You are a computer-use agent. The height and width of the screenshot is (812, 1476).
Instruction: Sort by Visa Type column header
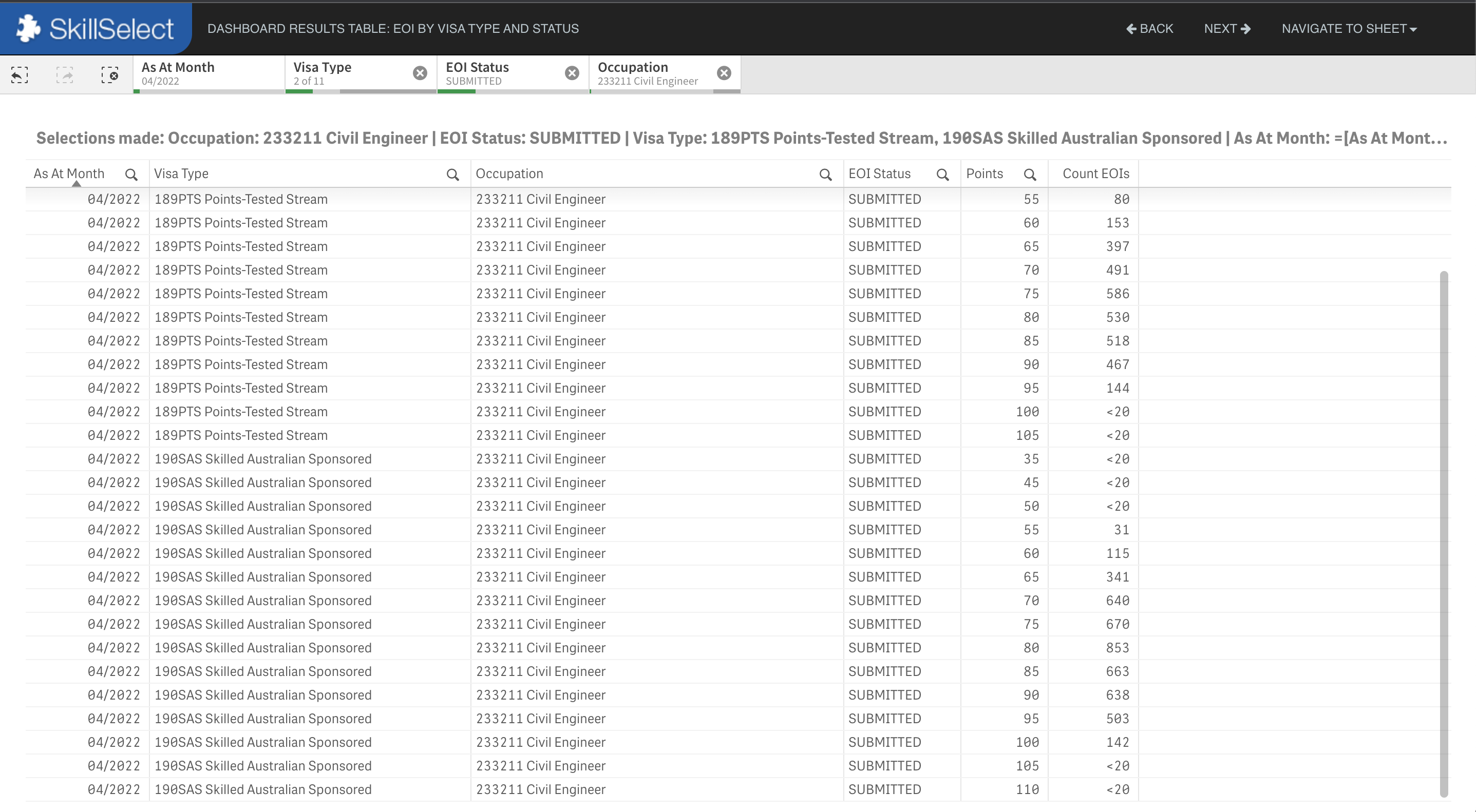181,174
